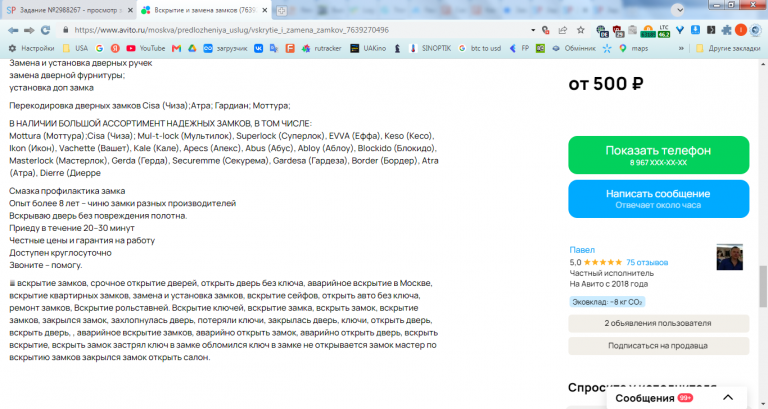Open the Google Drive bookmark icon
The image size is (768, 409).
point(192,48)
